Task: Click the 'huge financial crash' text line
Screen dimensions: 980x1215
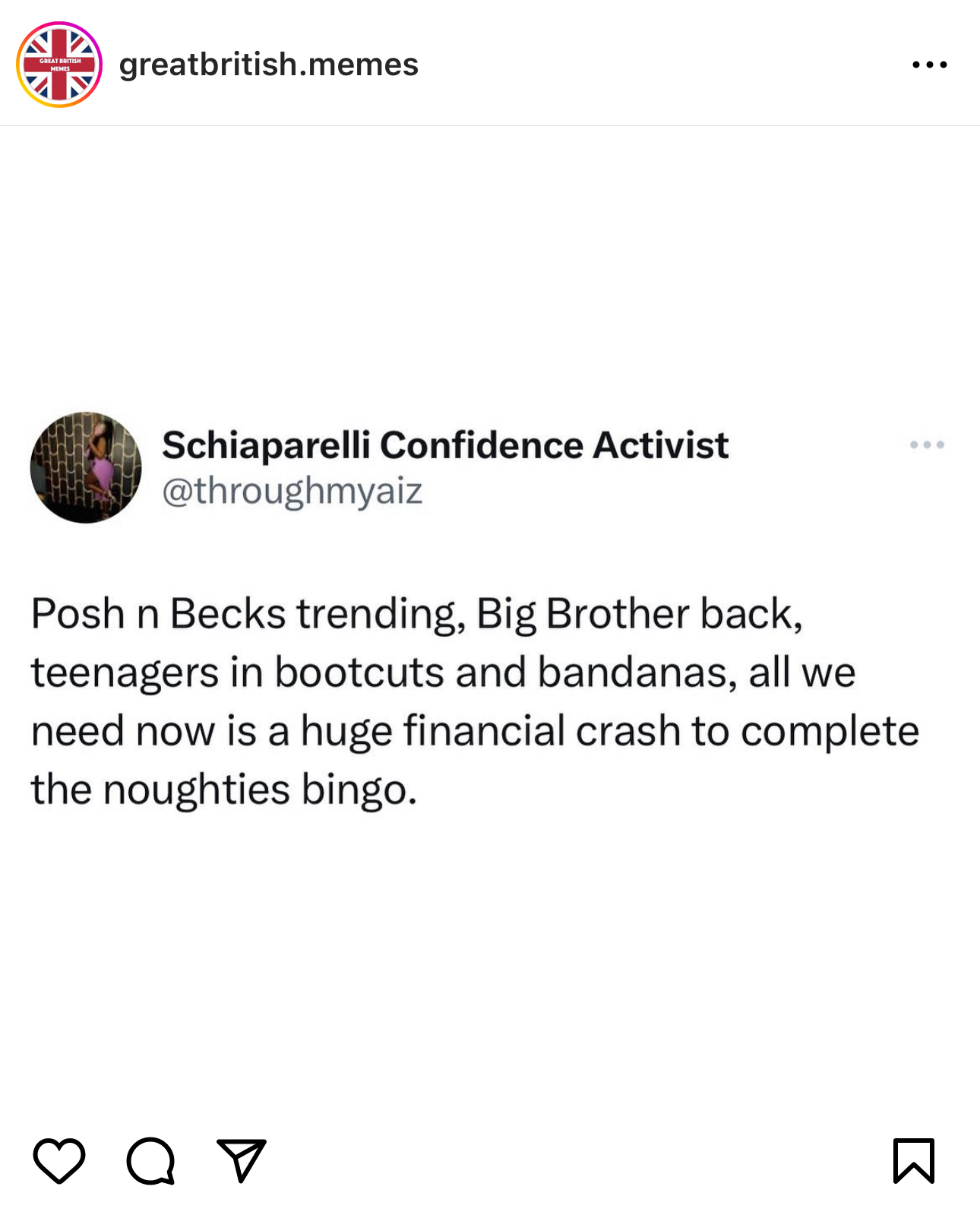Action: [475, 731]
